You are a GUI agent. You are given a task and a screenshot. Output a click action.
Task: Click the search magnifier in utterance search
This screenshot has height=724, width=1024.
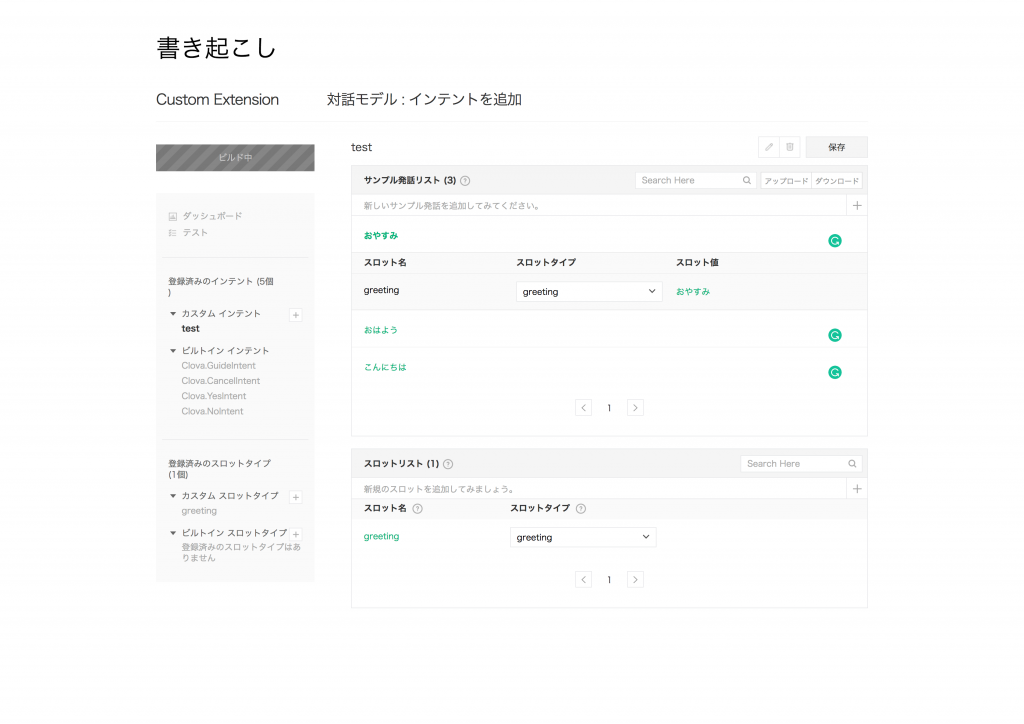tap(746, 180)
